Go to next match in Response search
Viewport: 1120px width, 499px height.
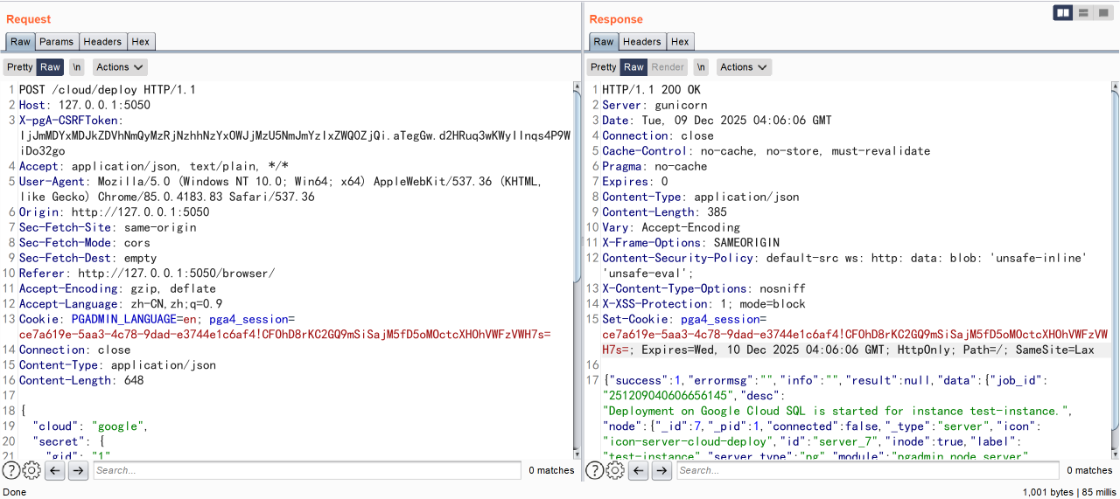click(x=661, y=470)
